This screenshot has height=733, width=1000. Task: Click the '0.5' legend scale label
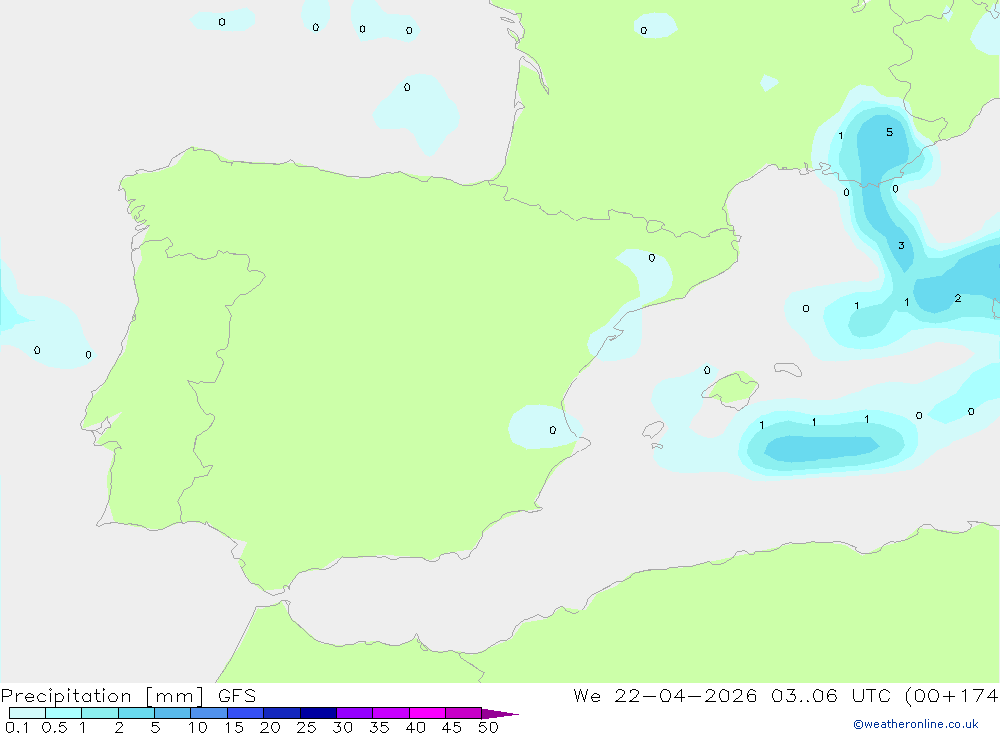point(54,727)
